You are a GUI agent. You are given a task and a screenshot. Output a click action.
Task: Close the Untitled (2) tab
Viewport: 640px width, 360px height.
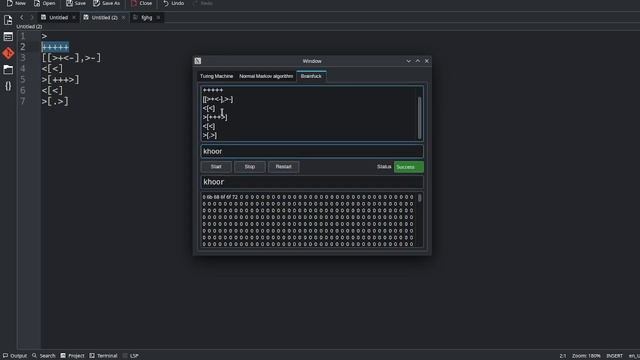(123, 18)
